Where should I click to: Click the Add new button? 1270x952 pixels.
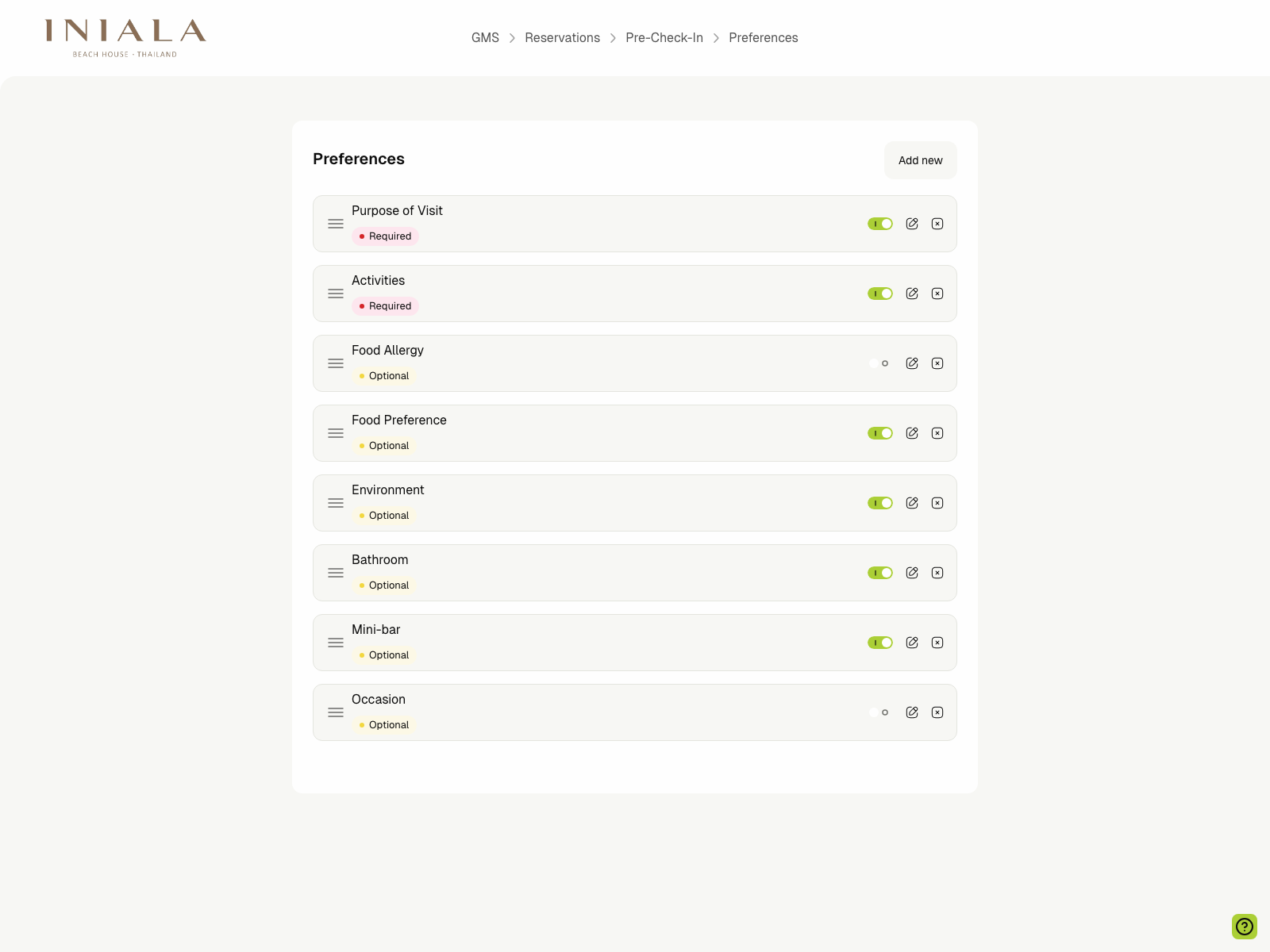[920, 160]
